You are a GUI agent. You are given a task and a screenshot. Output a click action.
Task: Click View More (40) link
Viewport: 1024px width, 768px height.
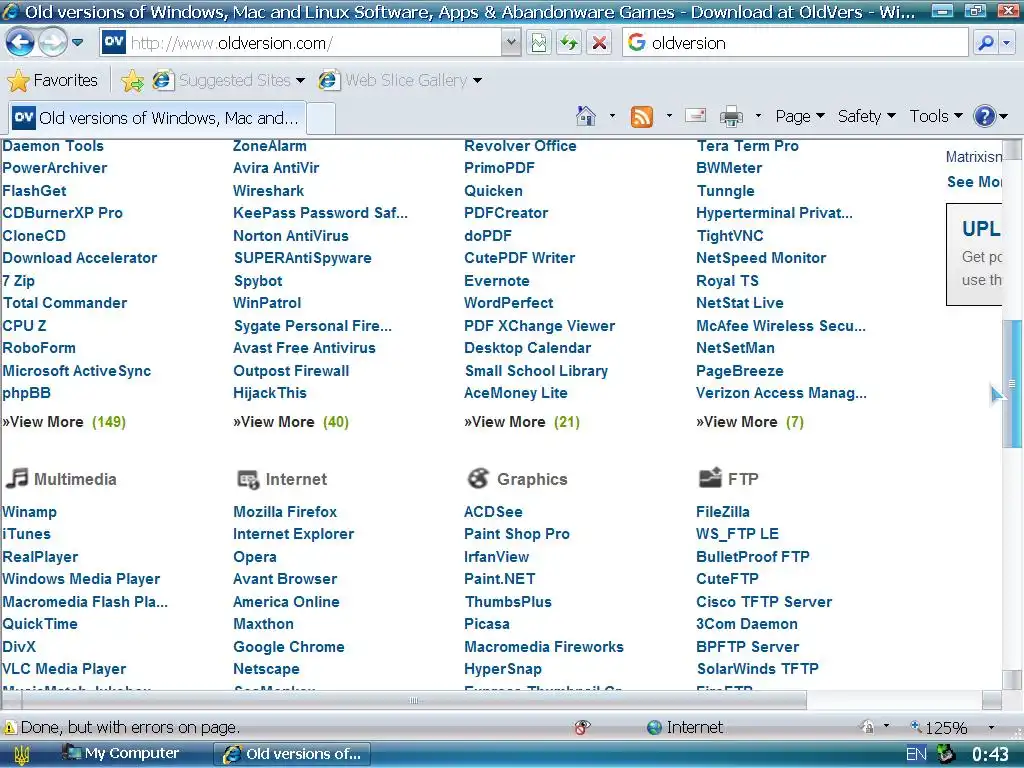pyautogui.click(x=291, y=422)
